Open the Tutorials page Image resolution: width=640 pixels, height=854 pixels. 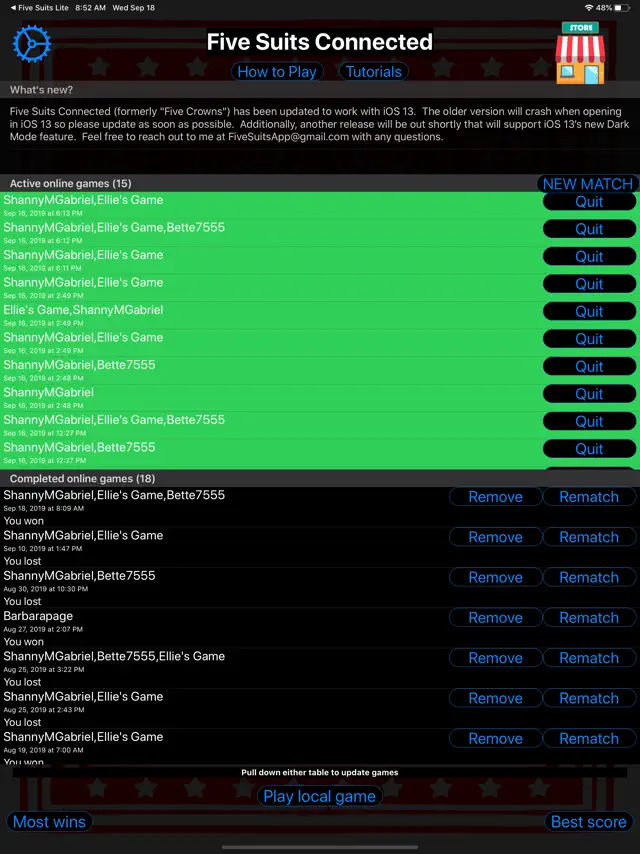click(x=374, y=72)
